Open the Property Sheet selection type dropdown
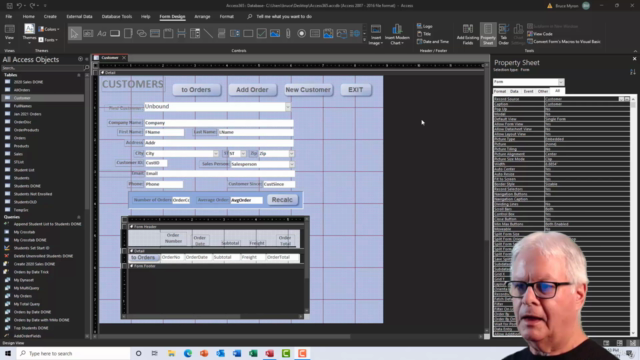Viewport: 640px width, 360px height. (561, 82)
